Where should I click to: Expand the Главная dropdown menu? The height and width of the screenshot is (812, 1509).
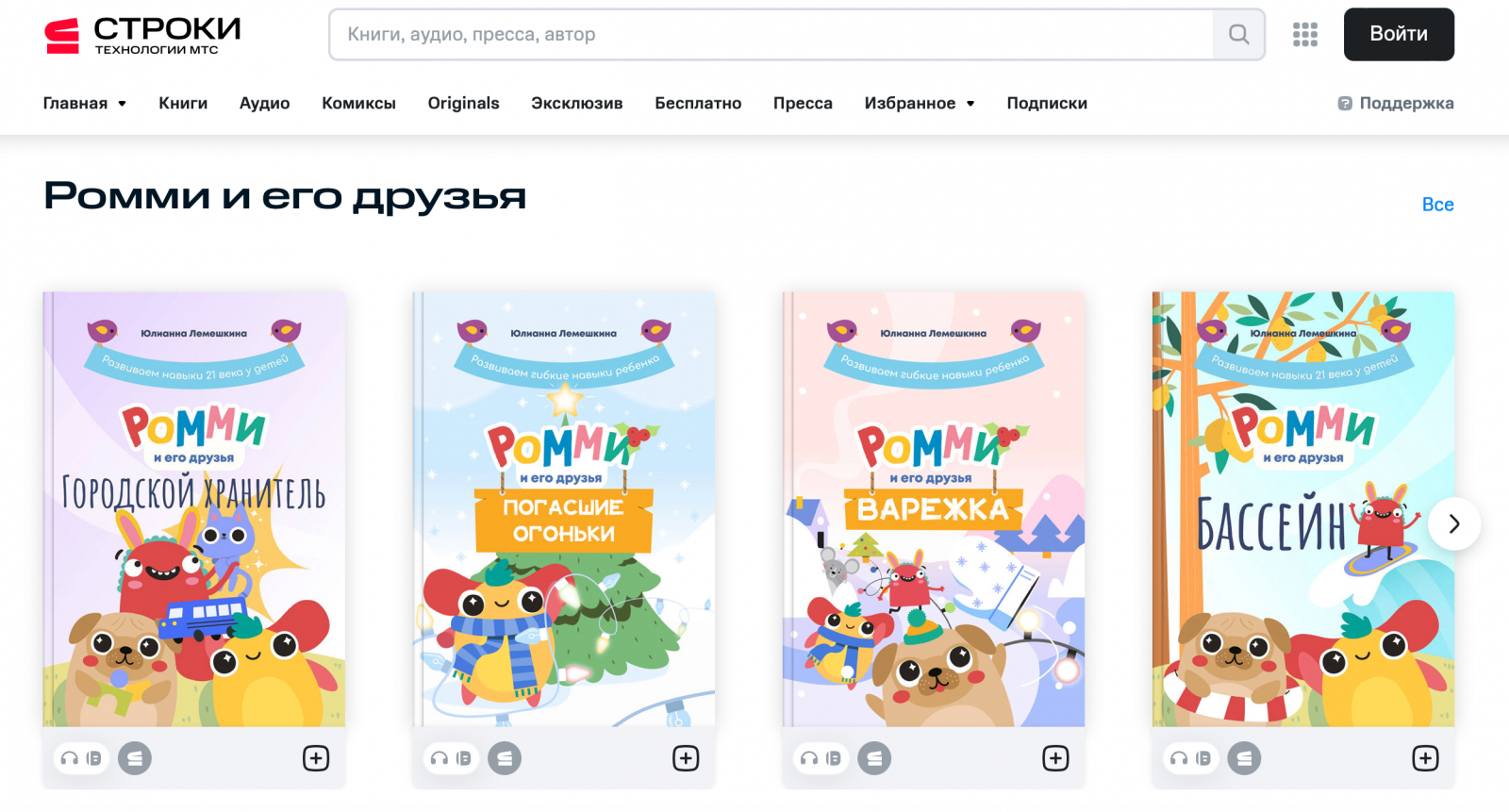85,104
